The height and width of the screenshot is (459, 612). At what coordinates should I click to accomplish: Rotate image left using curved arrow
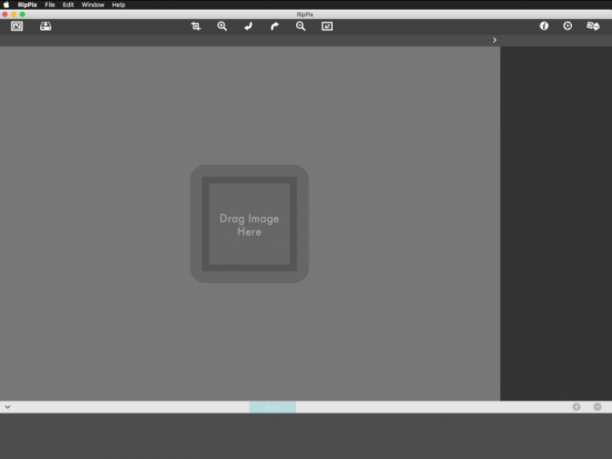[248, 26]
